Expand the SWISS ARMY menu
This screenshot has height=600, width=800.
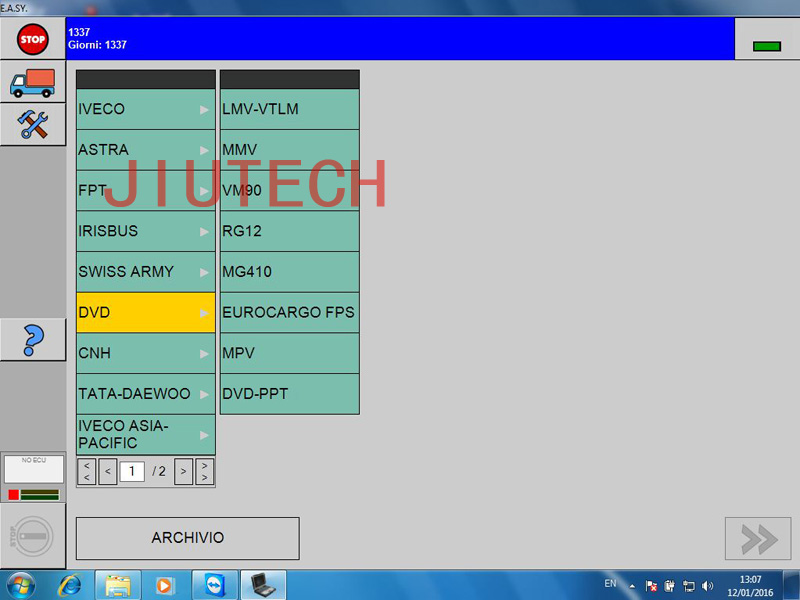(x=146, y=272)
